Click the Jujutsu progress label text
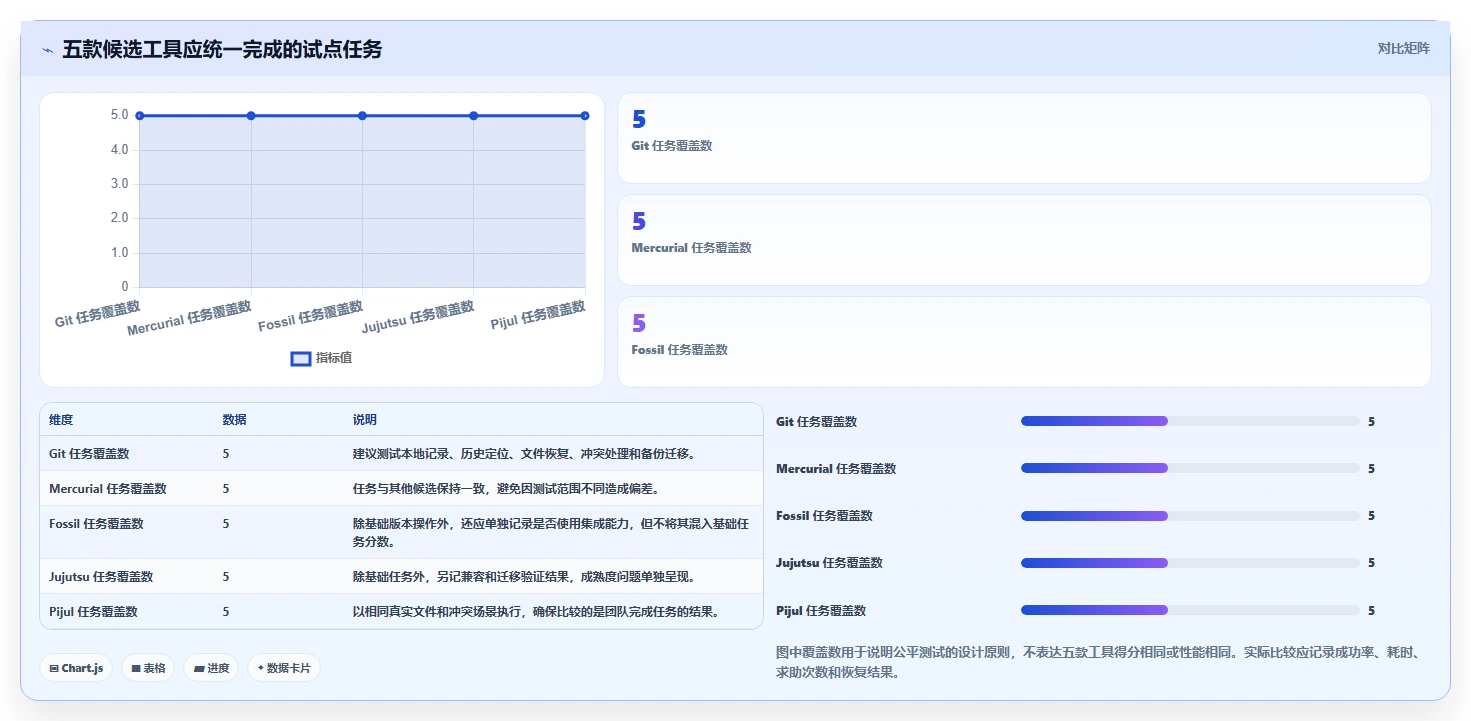This screenshot has height=721, width=1471. pyautogui.click(x=829, y=563)
